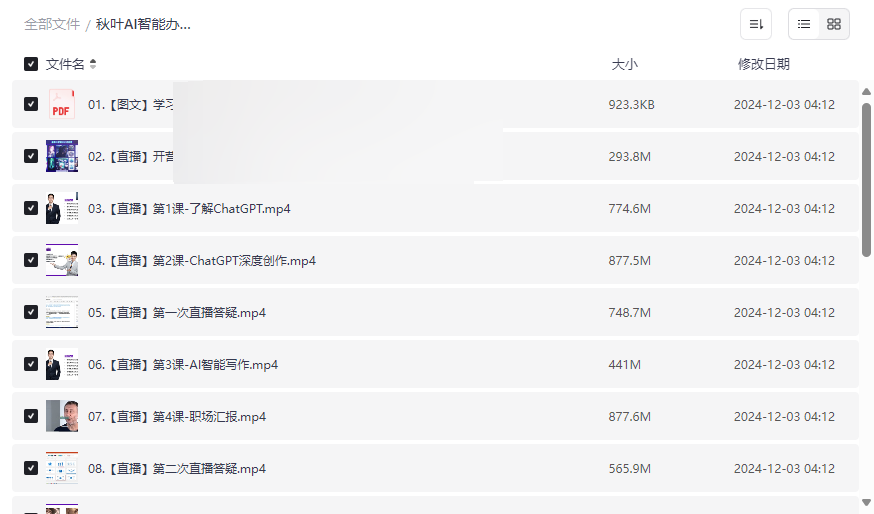The width and height of the screenshot is (874, 514).
Task: Click the PDF file icon
Action: click(x=61, y=104)
